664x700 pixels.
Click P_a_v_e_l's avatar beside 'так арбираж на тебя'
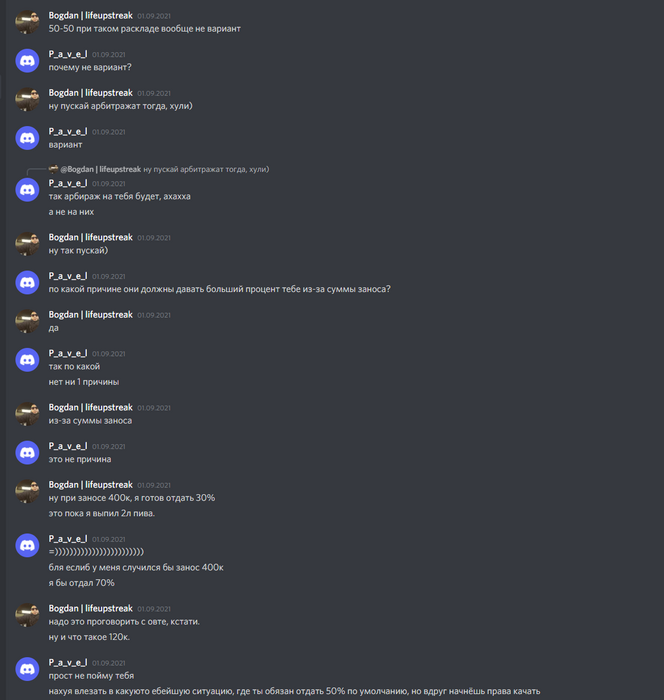click(27, 190)
